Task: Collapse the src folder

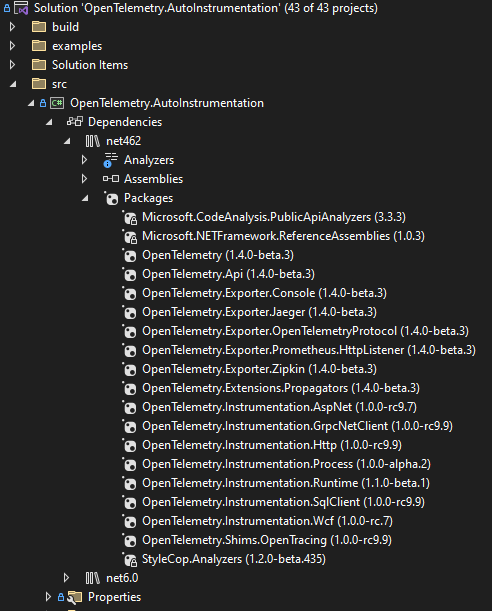Action: click(13, 84)
